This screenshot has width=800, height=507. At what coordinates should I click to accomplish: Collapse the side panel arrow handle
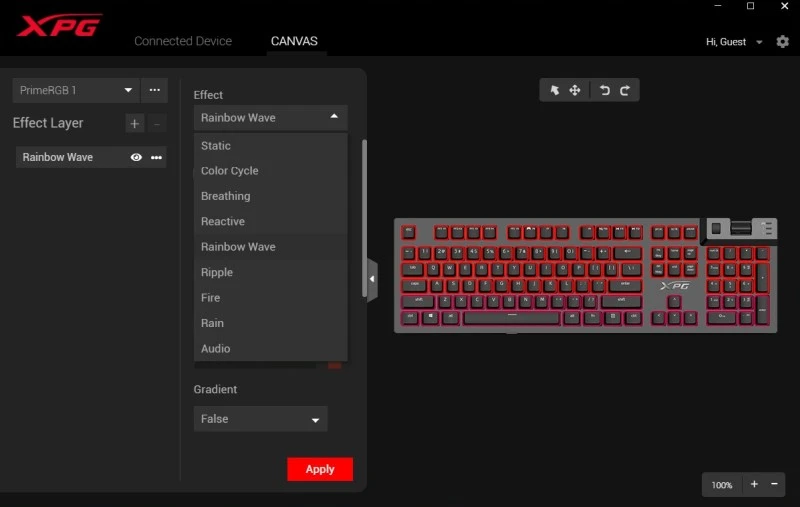click(x=372, y=280)
